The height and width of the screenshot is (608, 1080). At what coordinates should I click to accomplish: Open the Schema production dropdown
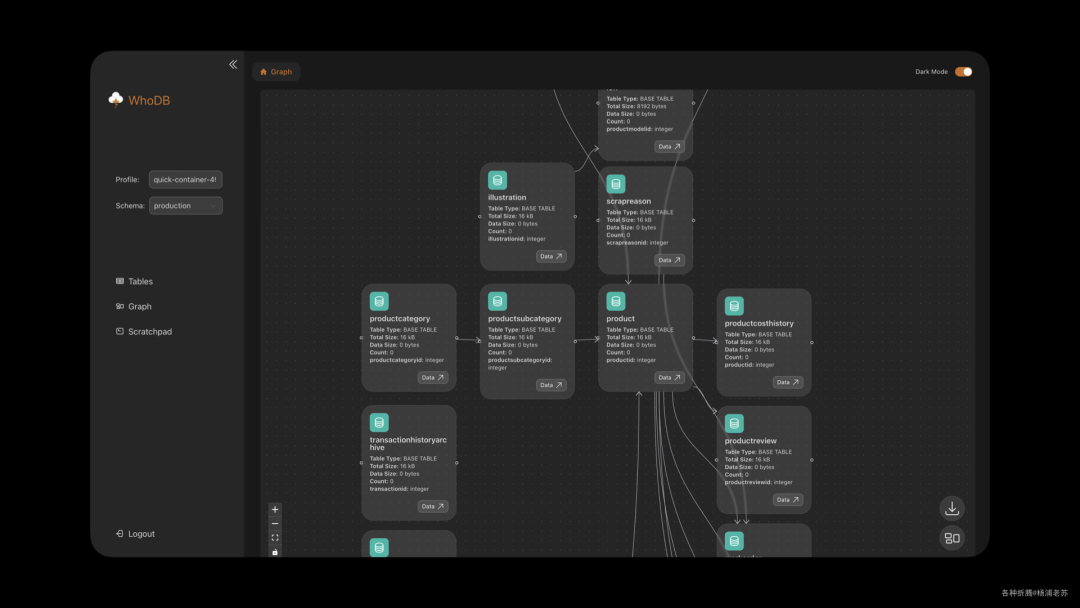(185, 206)
